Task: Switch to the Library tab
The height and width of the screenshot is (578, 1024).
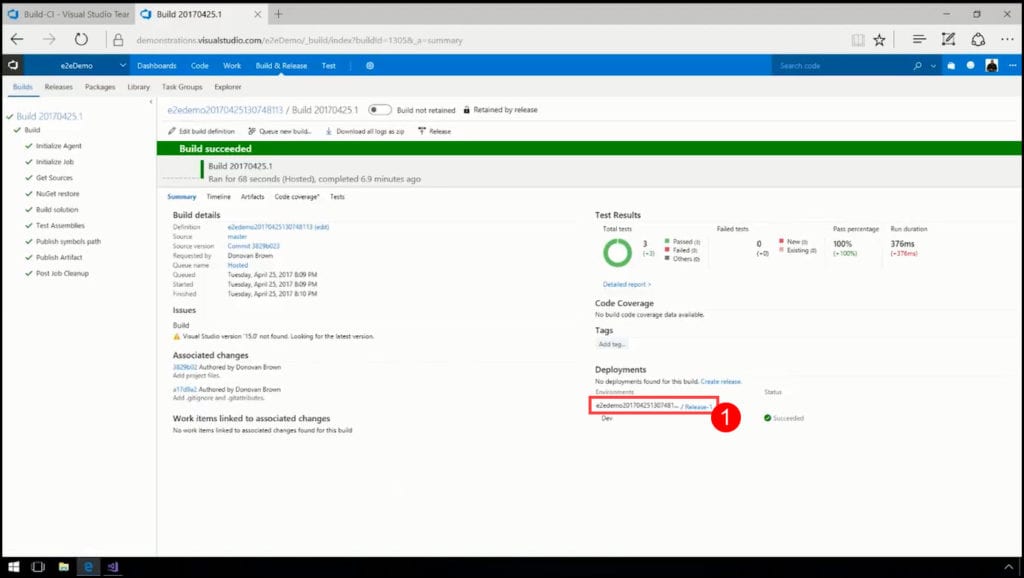Action: (138, 87)
